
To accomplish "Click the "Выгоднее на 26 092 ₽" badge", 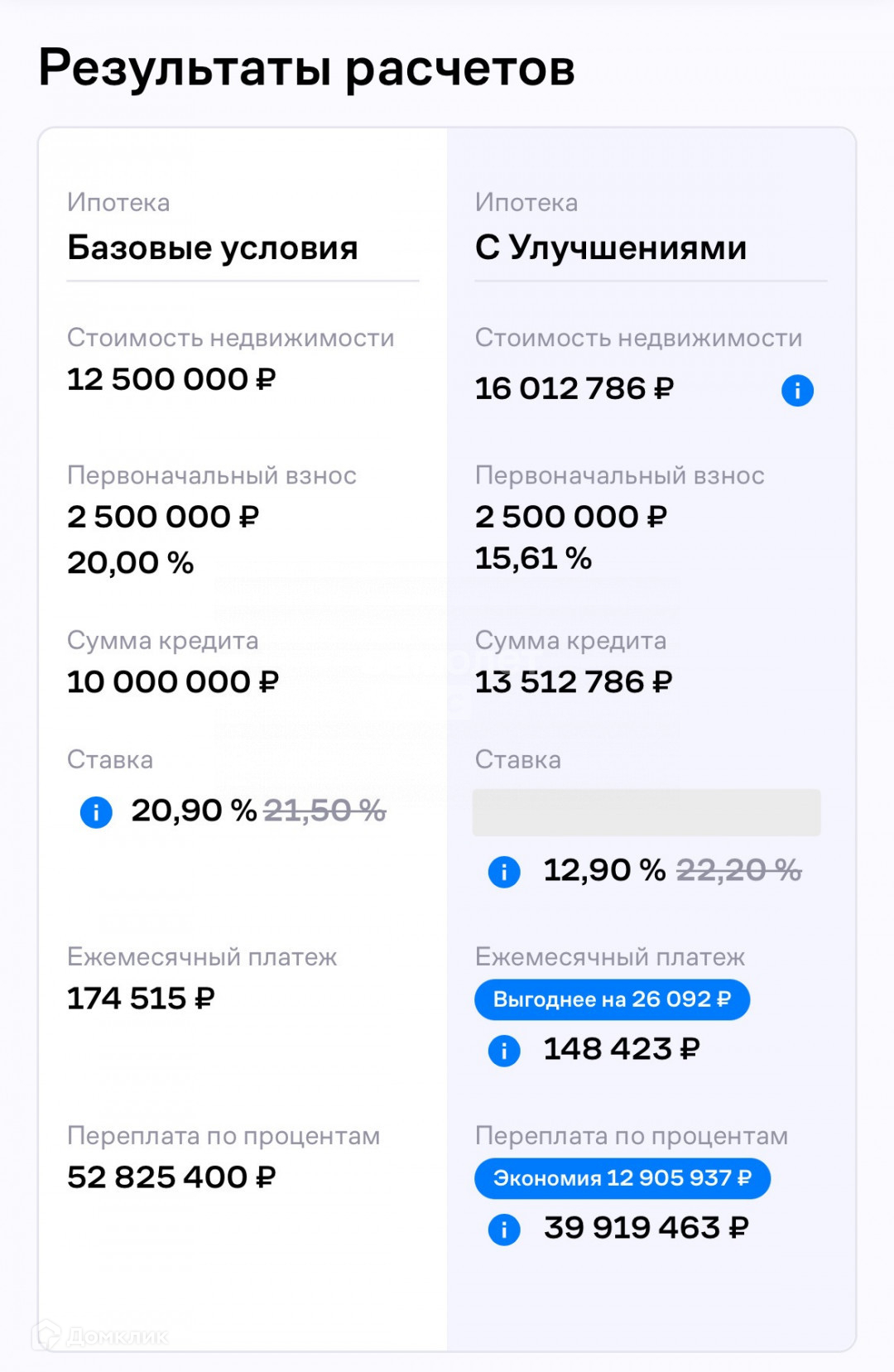I will [x=612, y=999].
